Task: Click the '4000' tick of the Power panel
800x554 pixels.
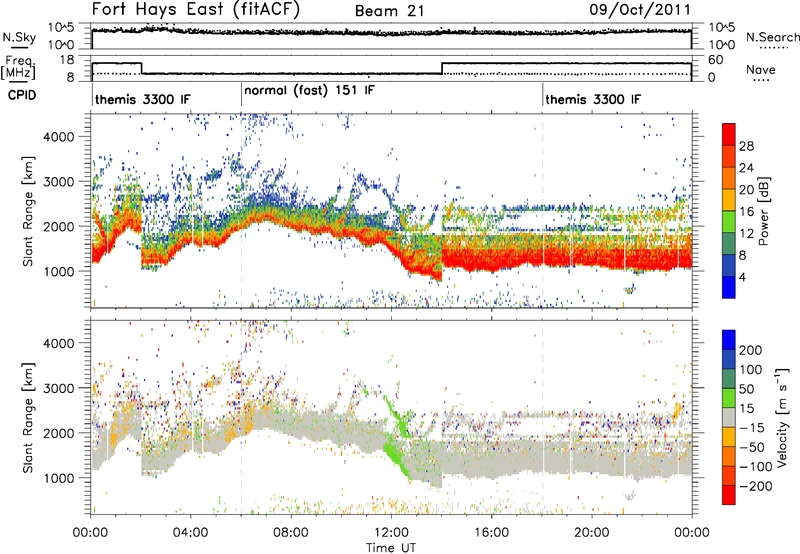Action: [58, 137]
